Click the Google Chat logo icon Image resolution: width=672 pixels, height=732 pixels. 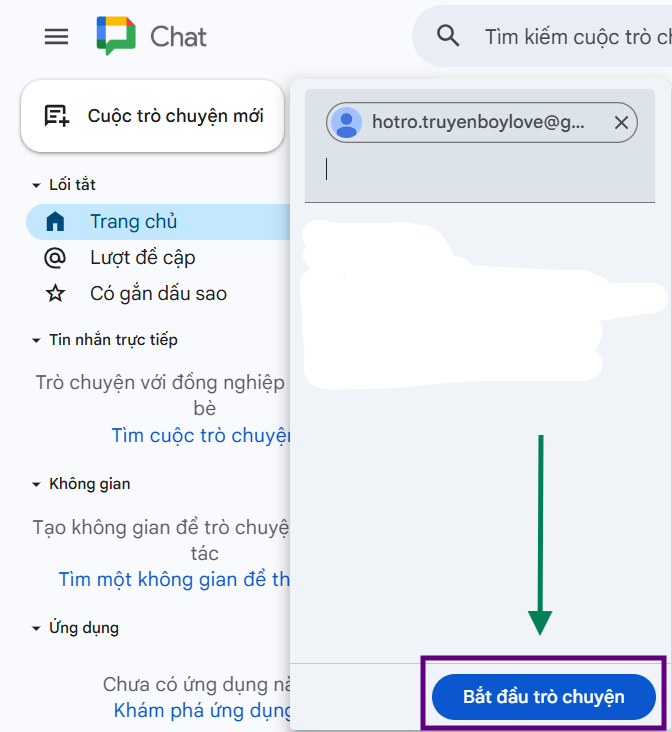116,36
